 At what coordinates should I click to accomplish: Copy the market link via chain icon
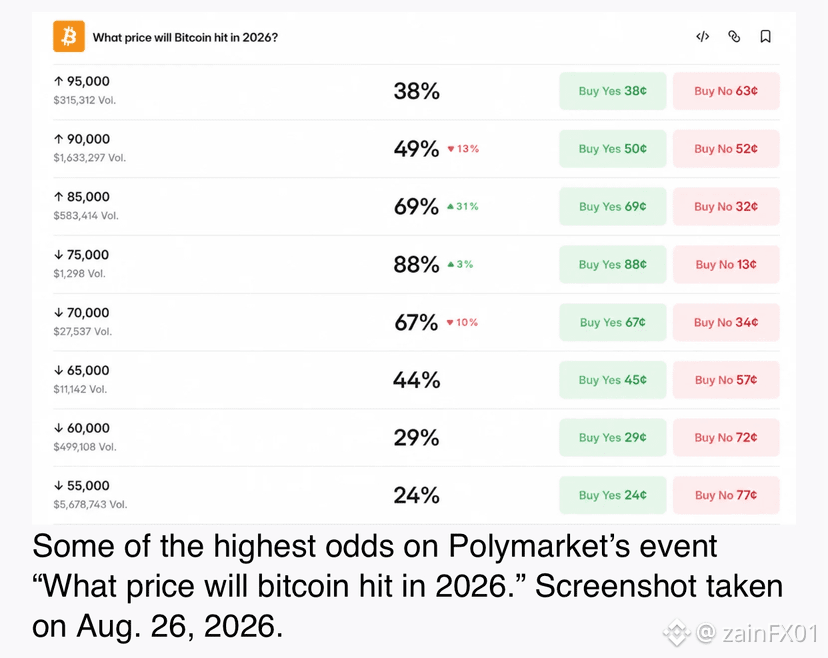point(734,36)
